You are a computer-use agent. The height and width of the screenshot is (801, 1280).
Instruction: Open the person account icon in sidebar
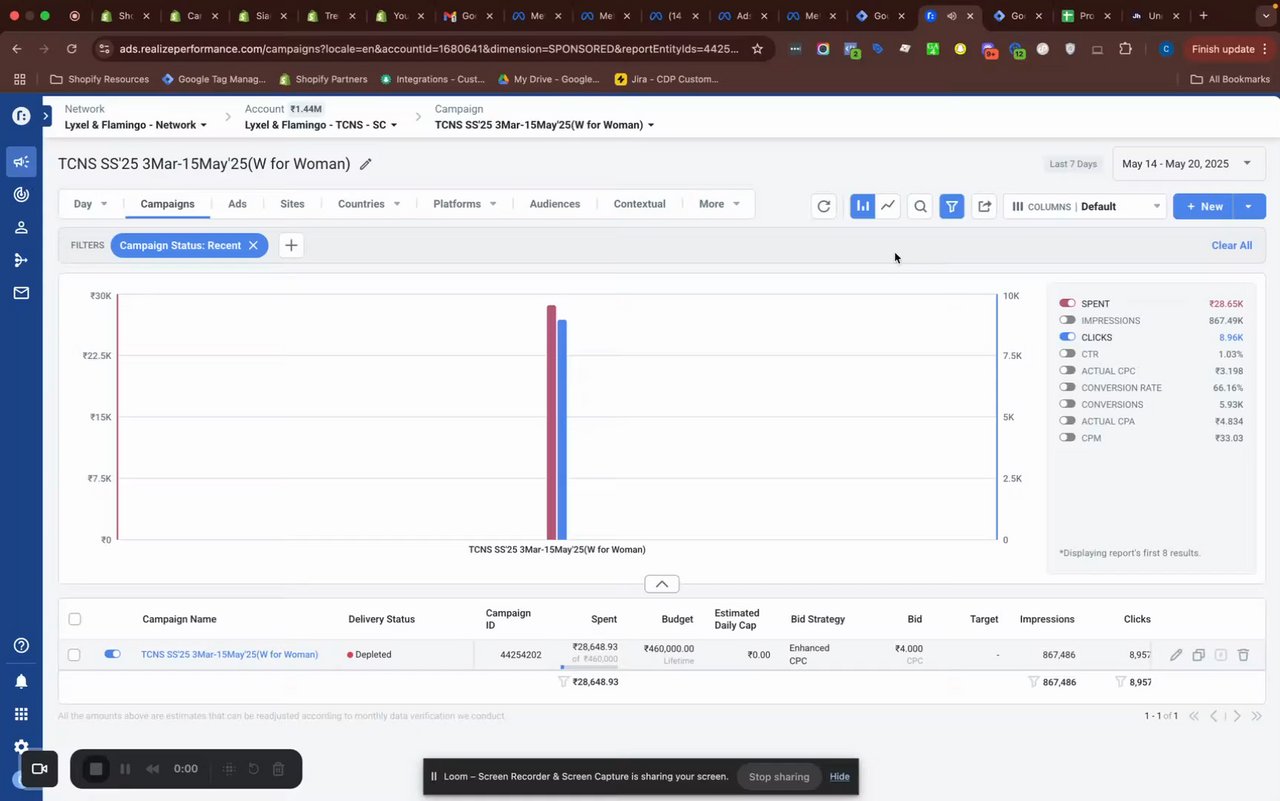pyautogui.click(x=21, y=228)
